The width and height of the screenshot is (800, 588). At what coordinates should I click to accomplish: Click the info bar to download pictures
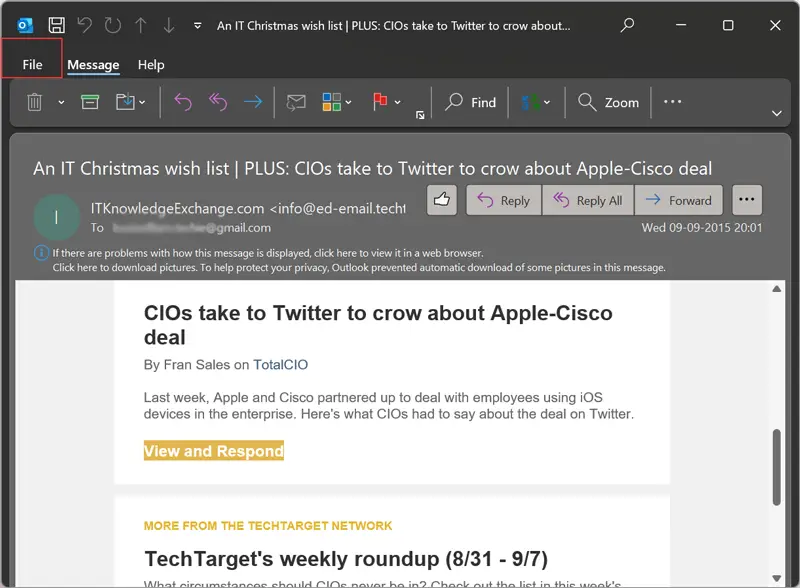click(x=359, y=268)
